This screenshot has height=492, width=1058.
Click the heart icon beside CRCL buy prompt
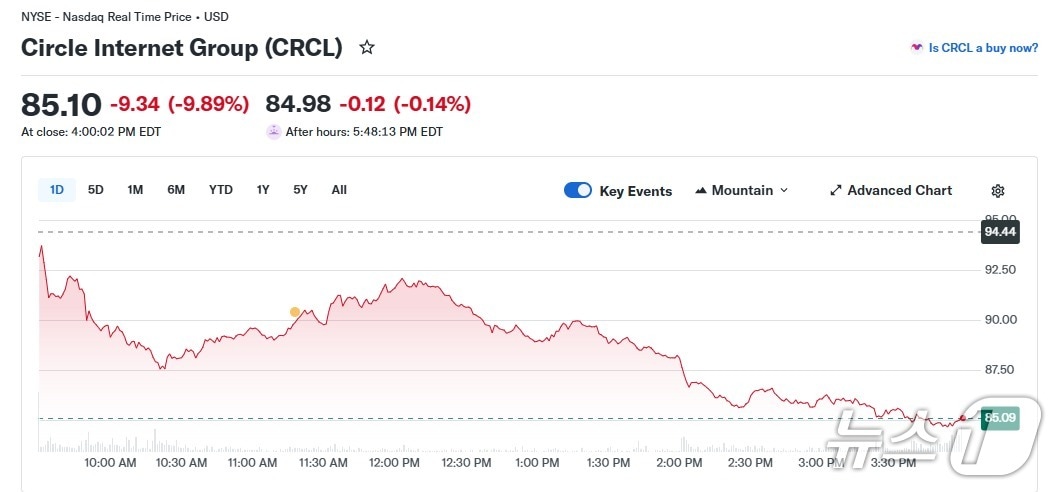(x=916, y=48)
